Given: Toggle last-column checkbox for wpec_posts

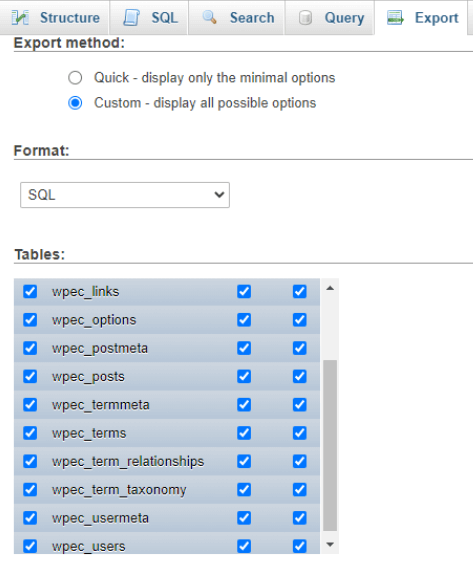Looking at the screenshot, I should pyautogui.click(x=299, y=376).
